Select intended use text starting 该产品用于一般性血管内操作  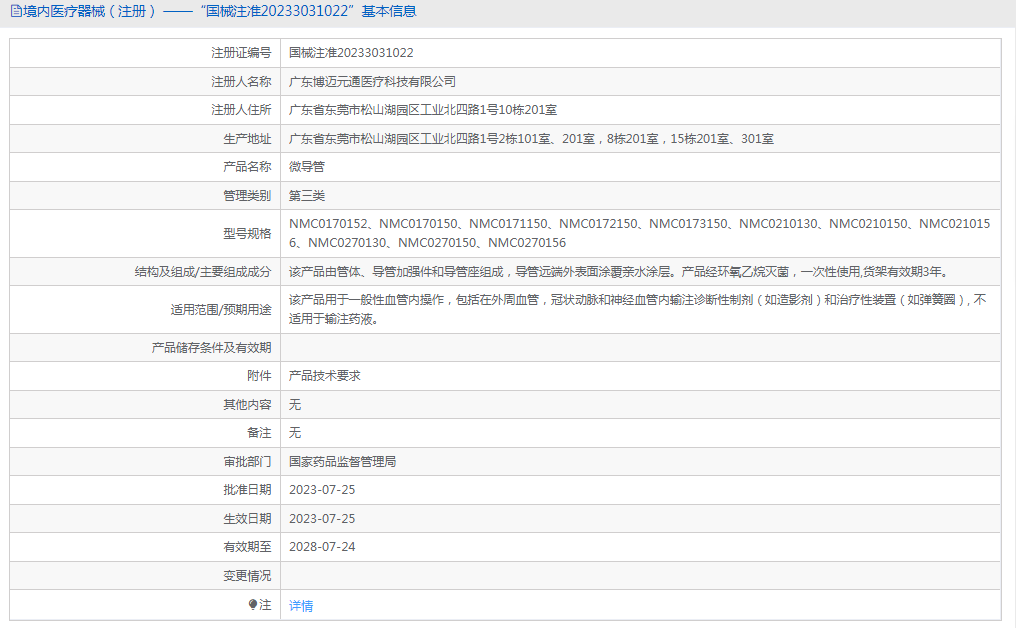(638, 309)
